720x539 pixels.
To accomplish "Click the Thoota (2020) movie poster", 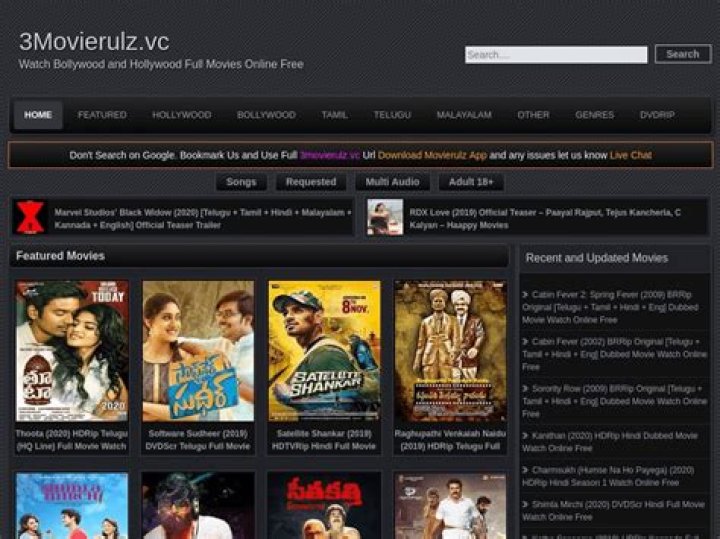I will (x=72, y=351).
